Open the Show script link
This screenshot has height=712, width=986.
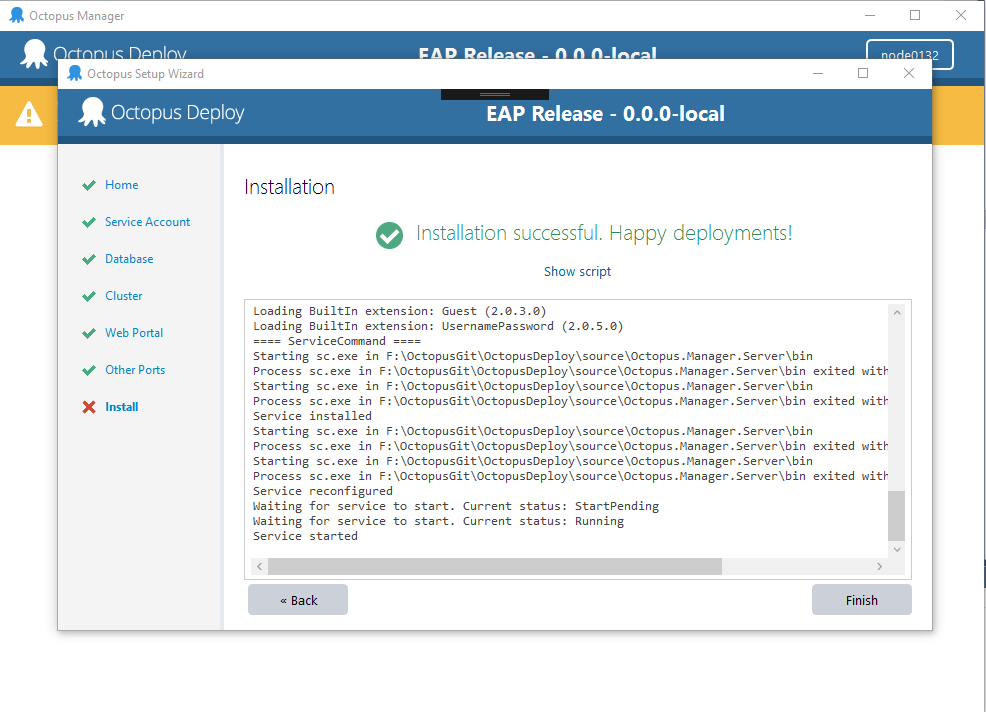click(x=577, y=271)
